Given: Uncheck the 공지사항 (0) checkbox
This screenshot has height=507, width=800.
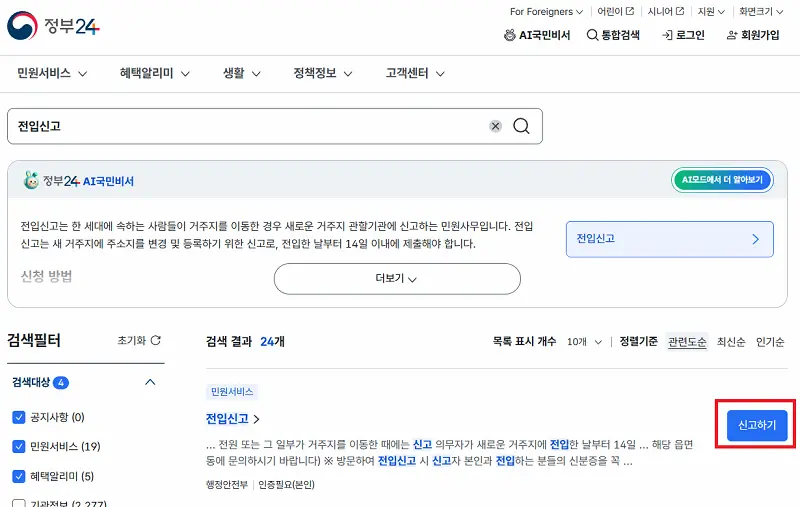Looking at the screenshot, I should 19,417.
